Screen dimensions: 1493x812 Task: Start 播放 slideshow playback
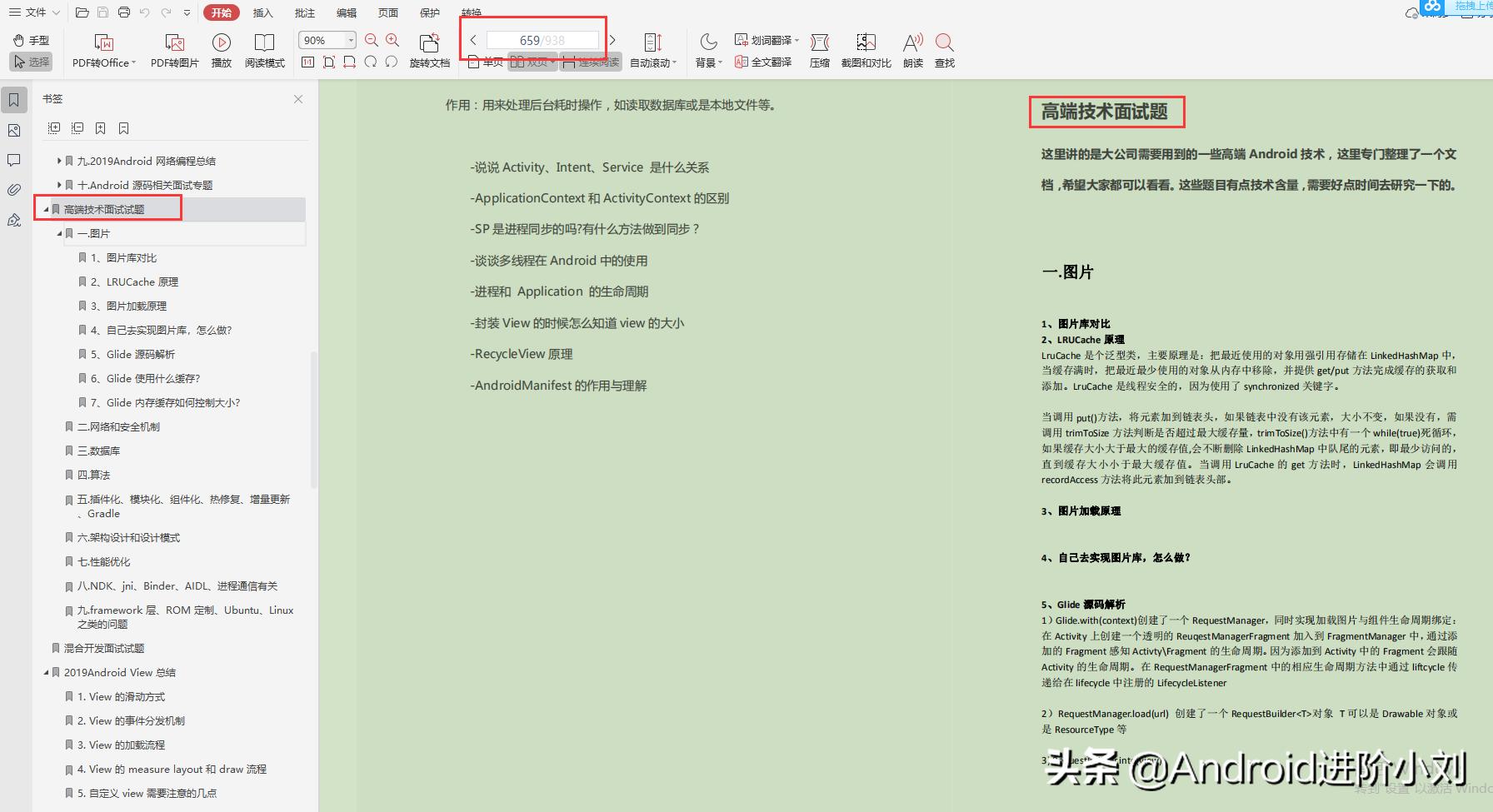(221, 50)
